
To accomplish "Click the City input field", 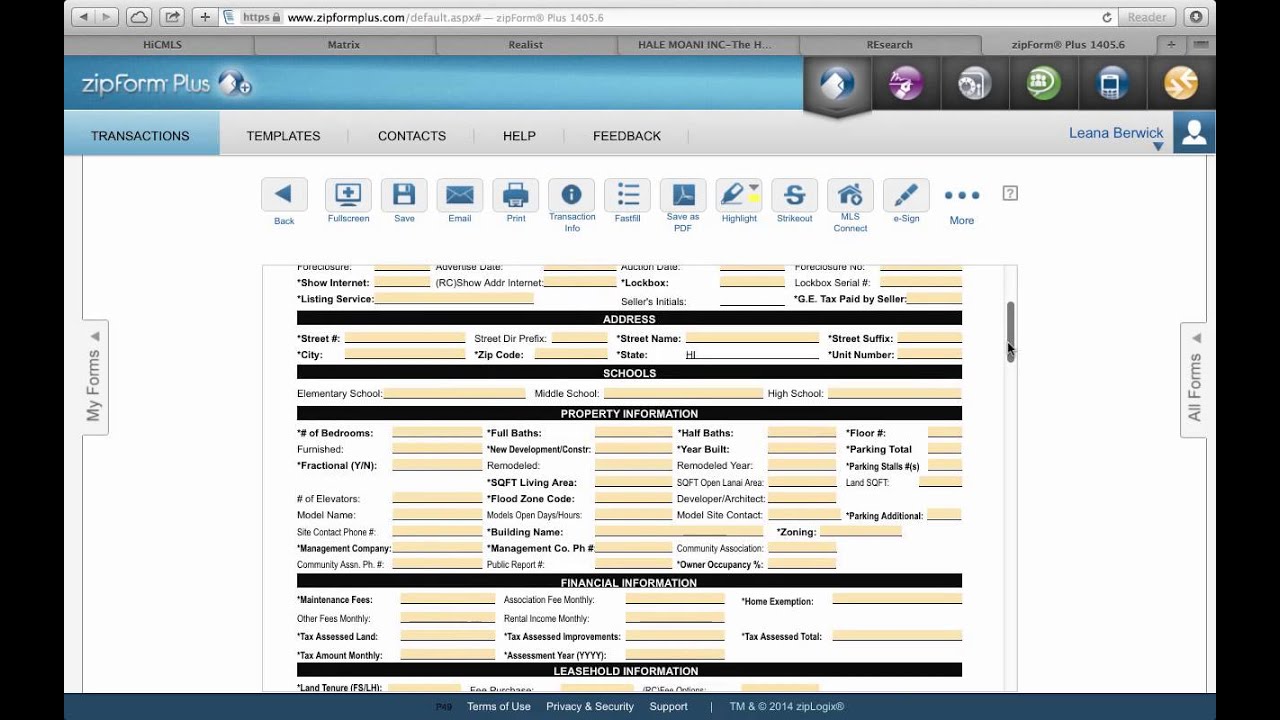I will click(x=405, y=354).
